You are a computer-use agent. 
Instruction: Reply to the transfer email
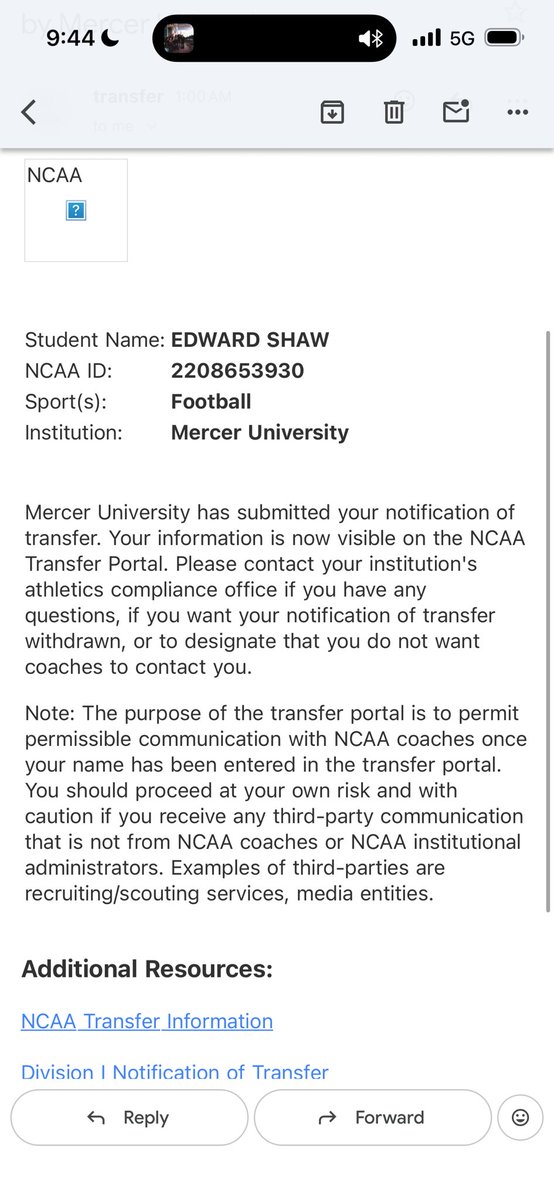(x=129, y=1118)
